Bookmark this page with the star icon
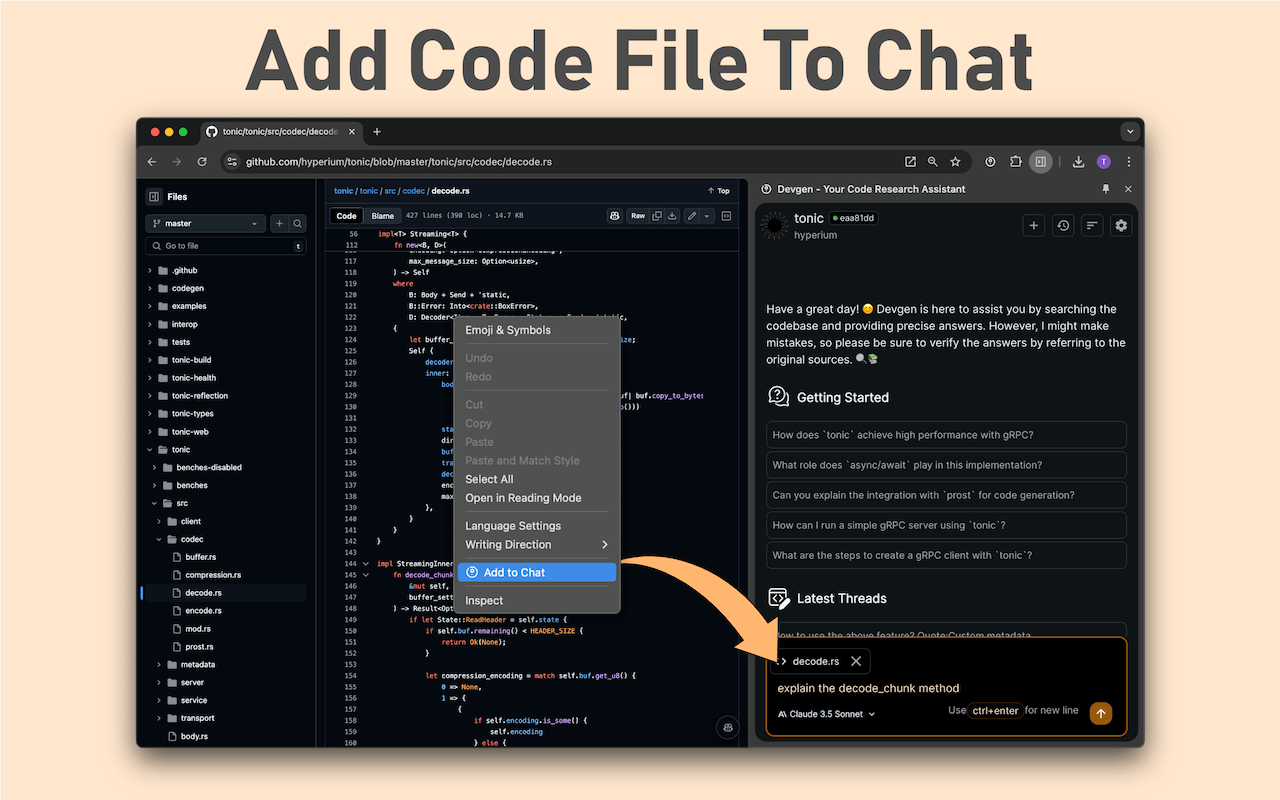The image size is (1280, 800). tap(955, 162)
